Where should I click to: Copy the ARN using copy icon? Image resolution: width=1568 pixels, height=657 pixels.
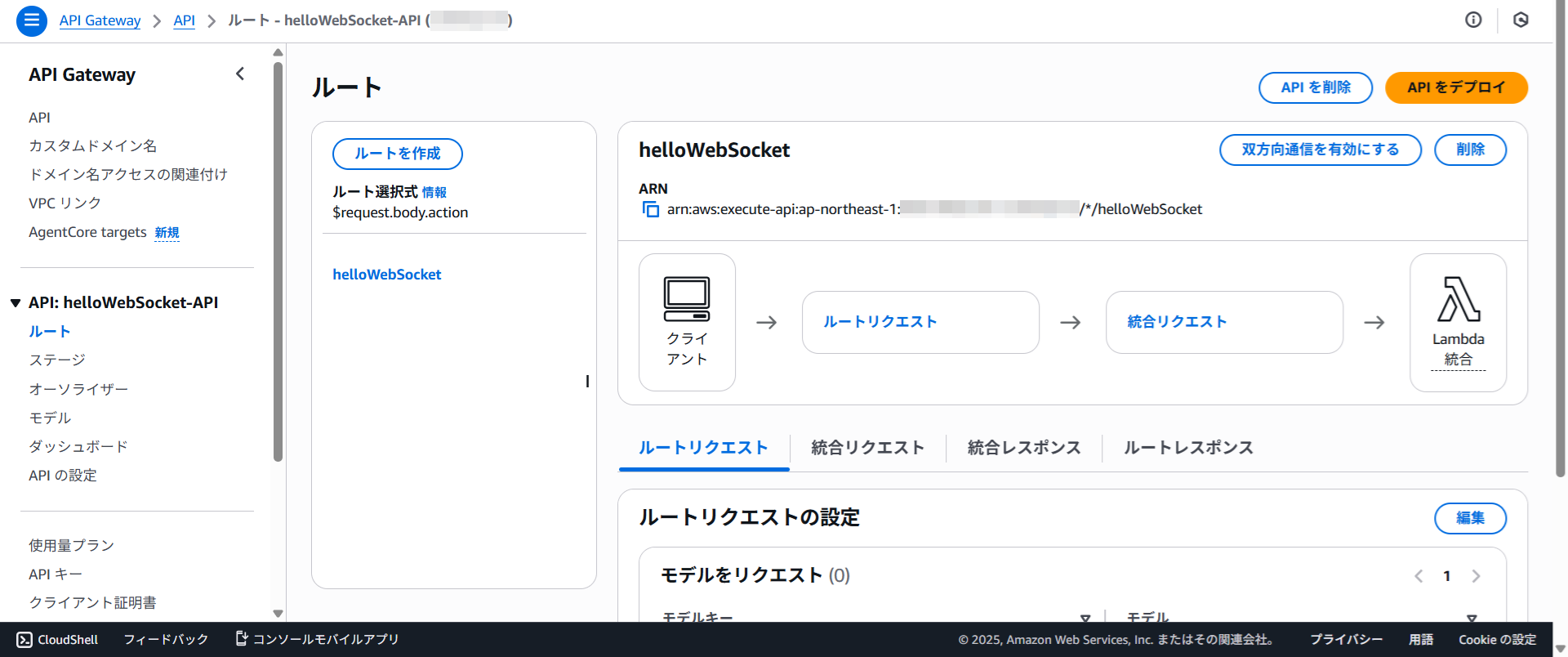pos(650,209)
